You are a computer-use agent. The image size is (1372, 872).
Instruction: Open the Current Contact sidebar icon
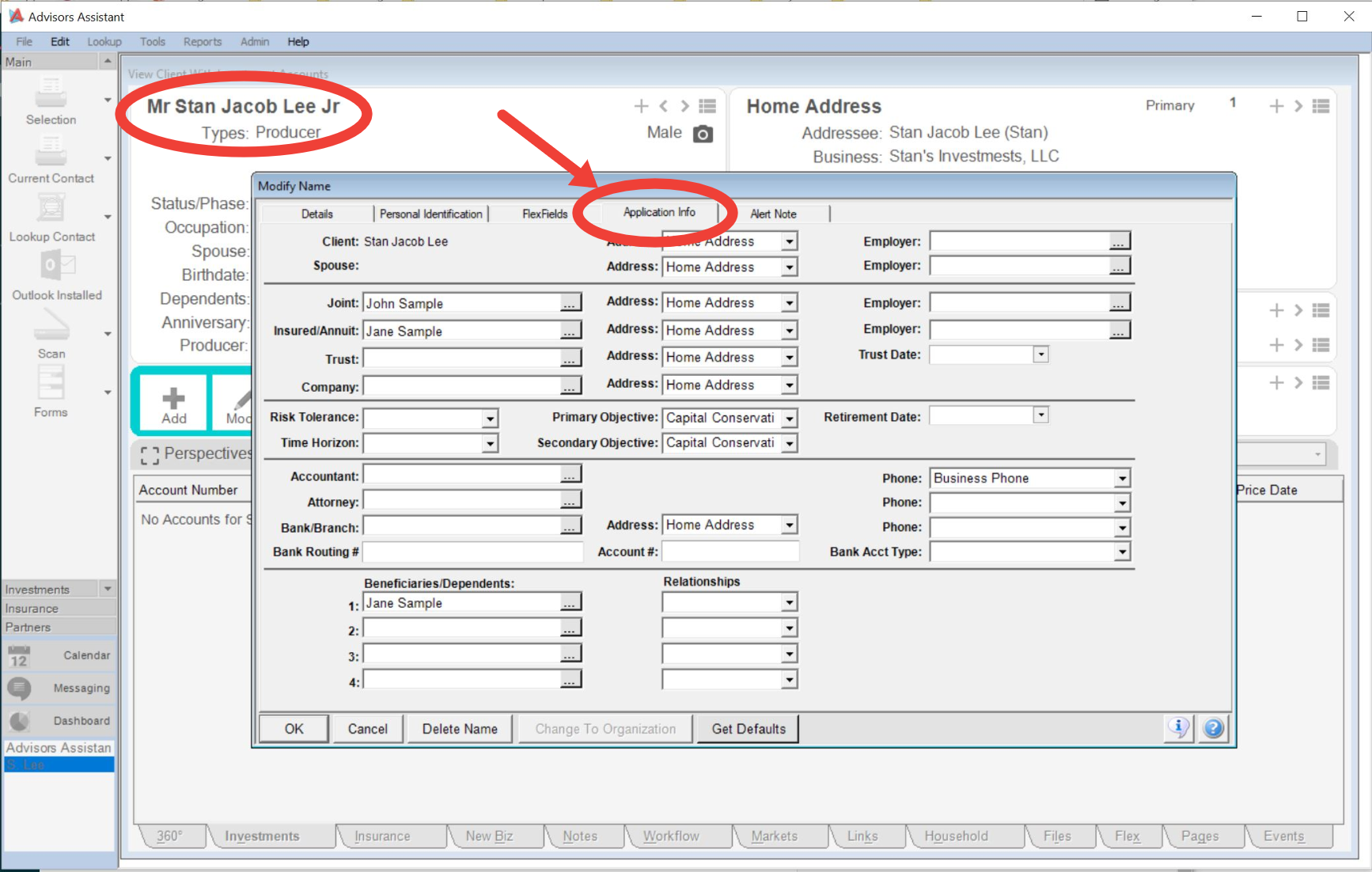point(51,150)
